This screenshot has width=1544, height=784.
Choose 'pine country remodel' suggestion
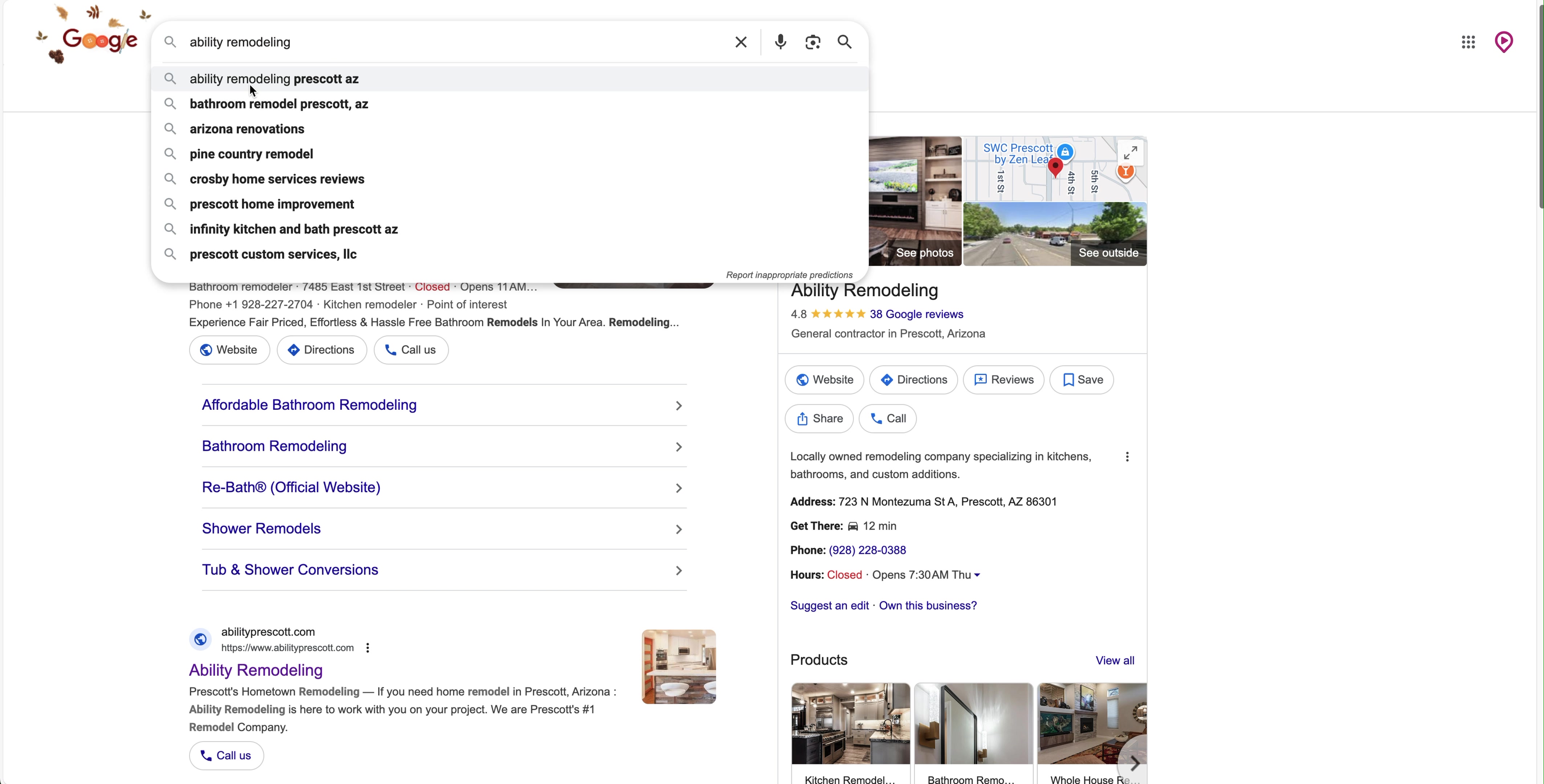(251, 154)
